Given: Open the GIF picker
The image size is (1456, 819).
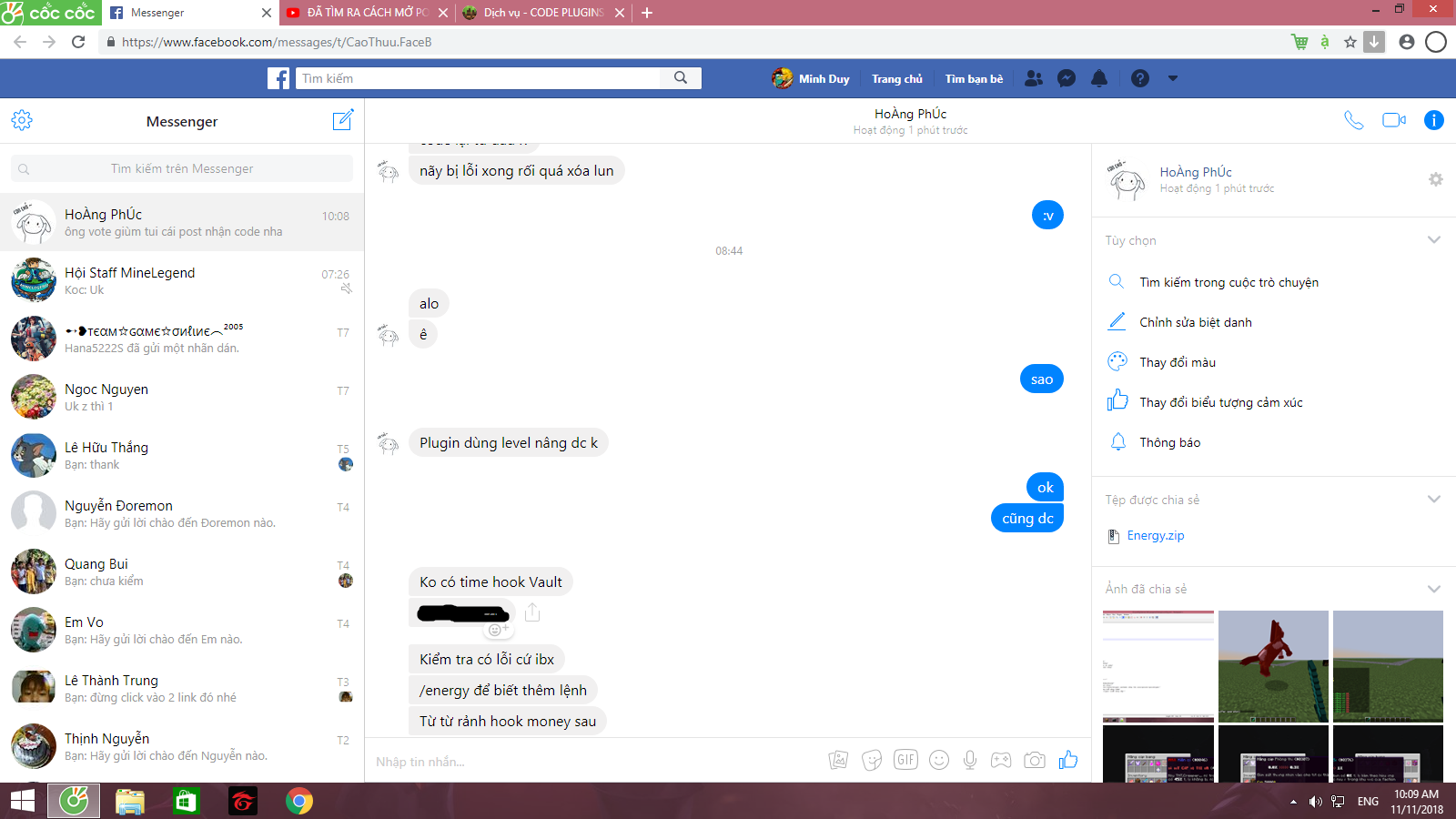Looking at the screenshot, I should point(905,760).
